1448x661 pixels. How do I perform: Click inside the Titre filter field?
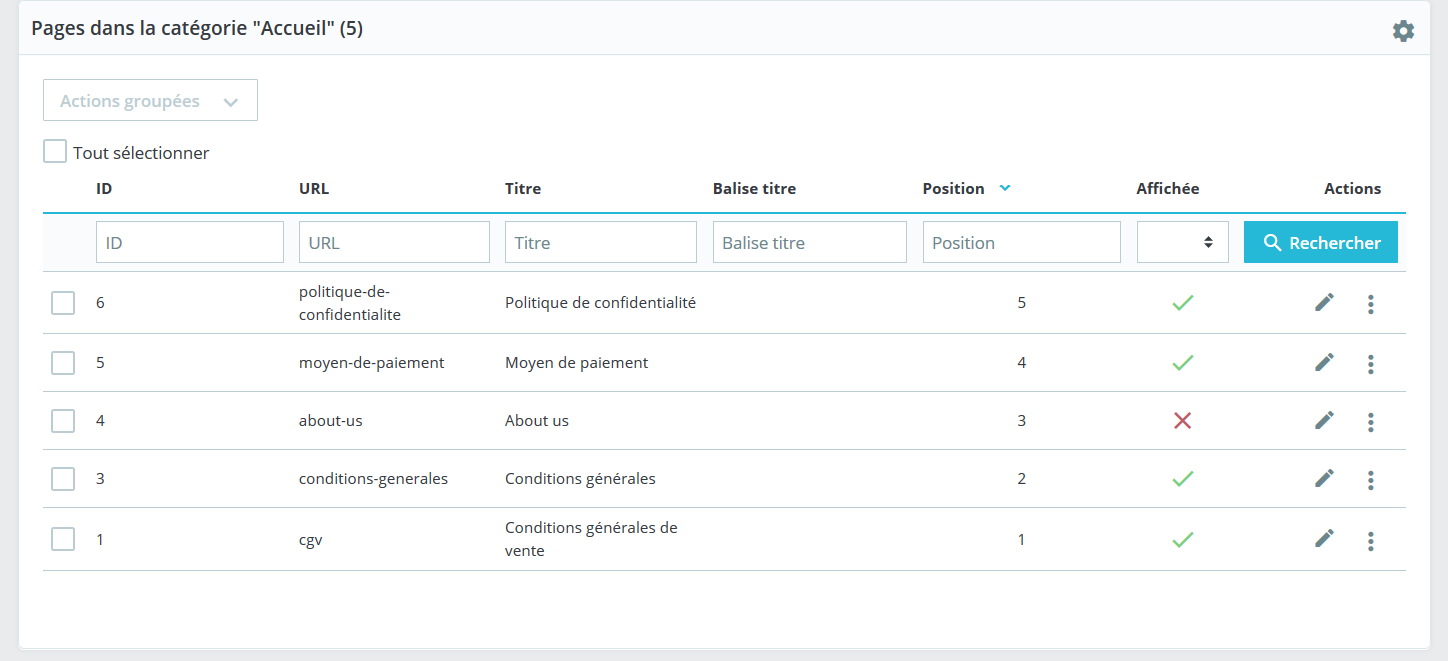[x=600, y=242]
